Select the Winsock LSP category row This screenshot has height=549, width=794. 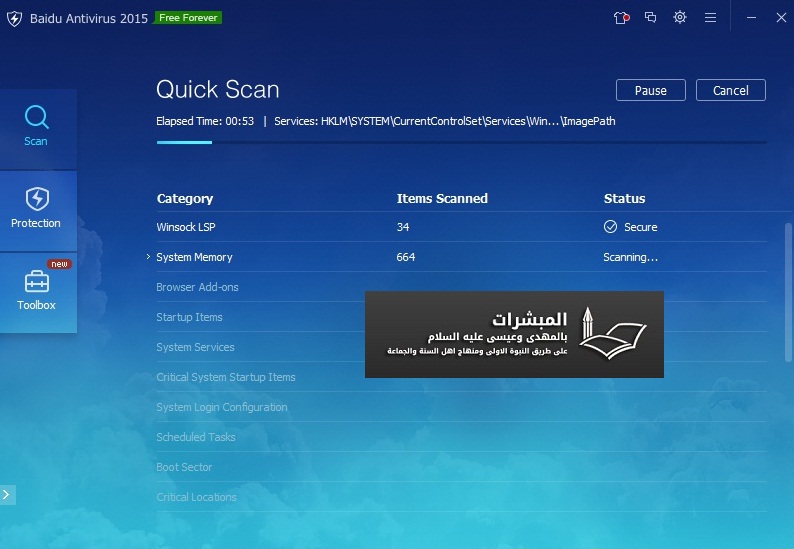185,227
